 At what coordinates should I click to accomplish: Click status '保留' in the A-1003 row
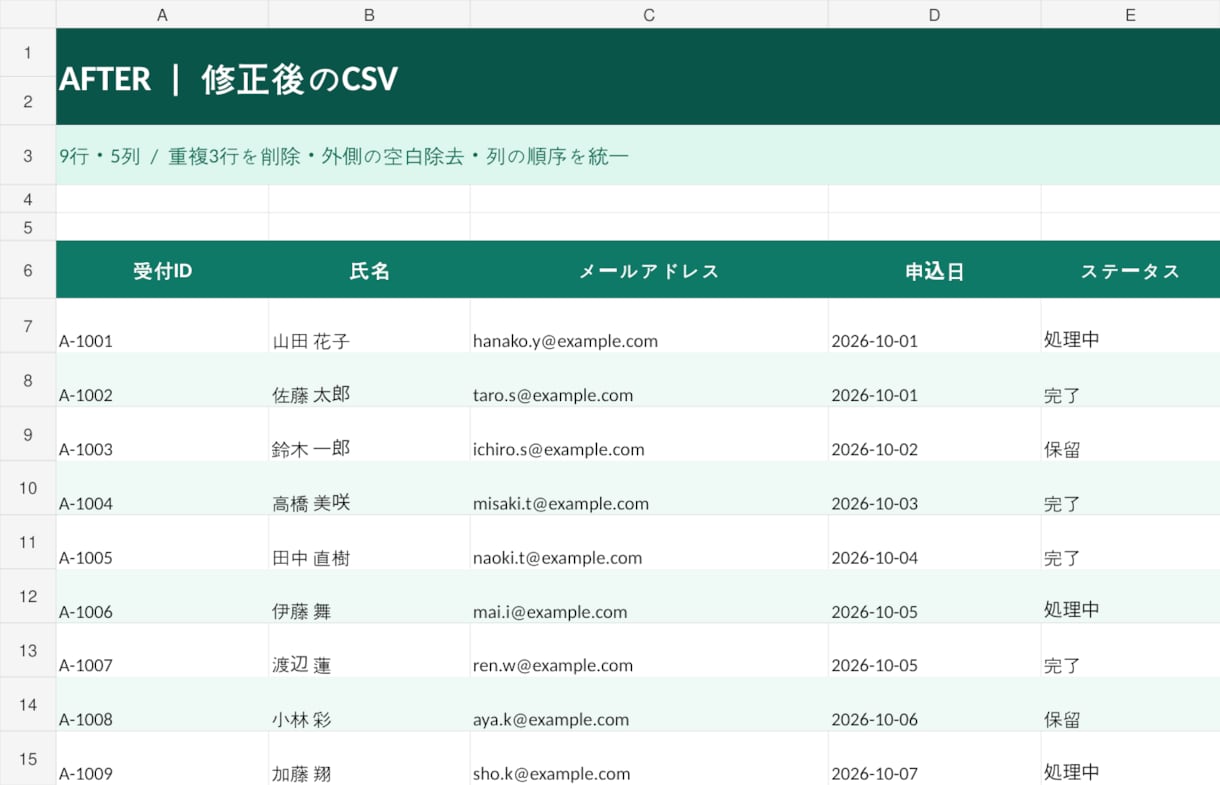[x=1130, y=434]
